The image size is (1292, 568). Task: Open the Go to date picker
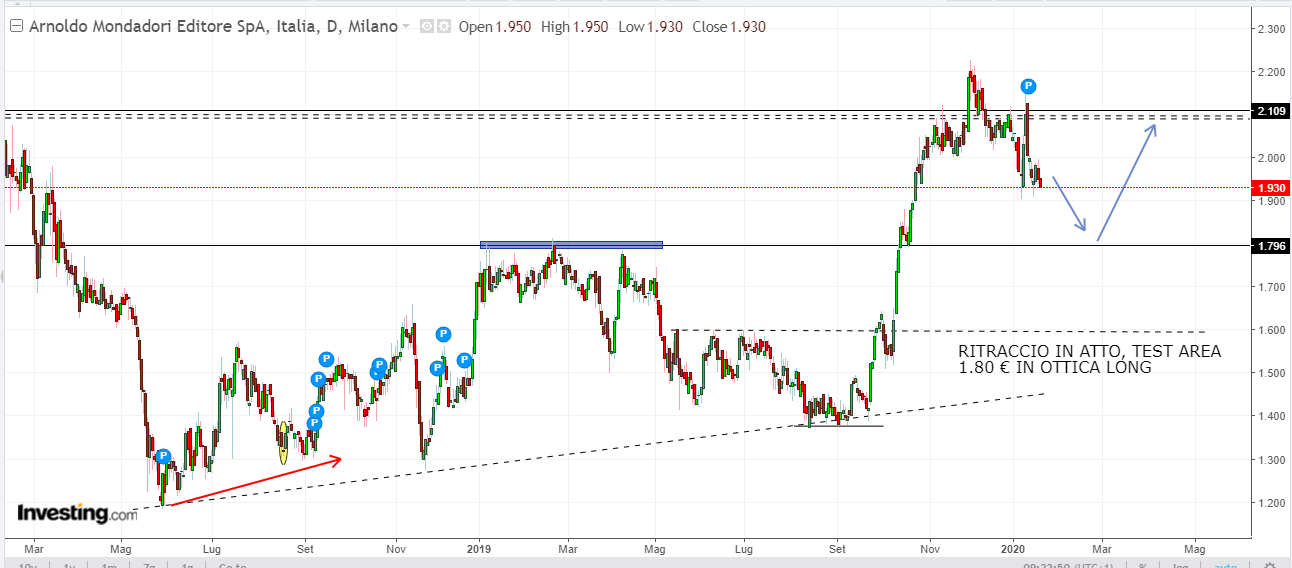point(232,565)
